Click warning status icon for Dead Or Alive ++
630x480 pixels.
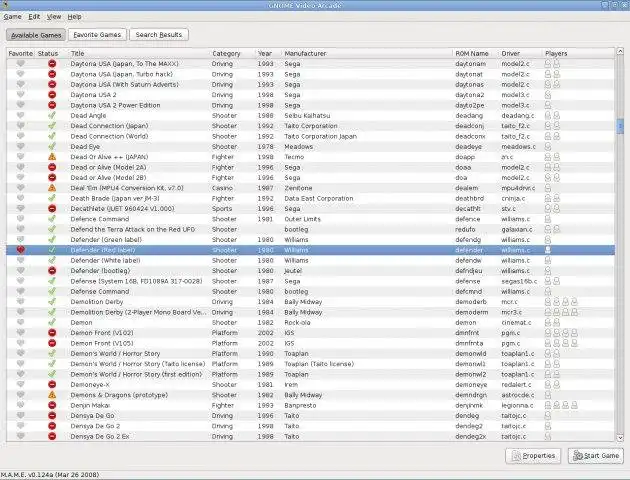(52, 157)
